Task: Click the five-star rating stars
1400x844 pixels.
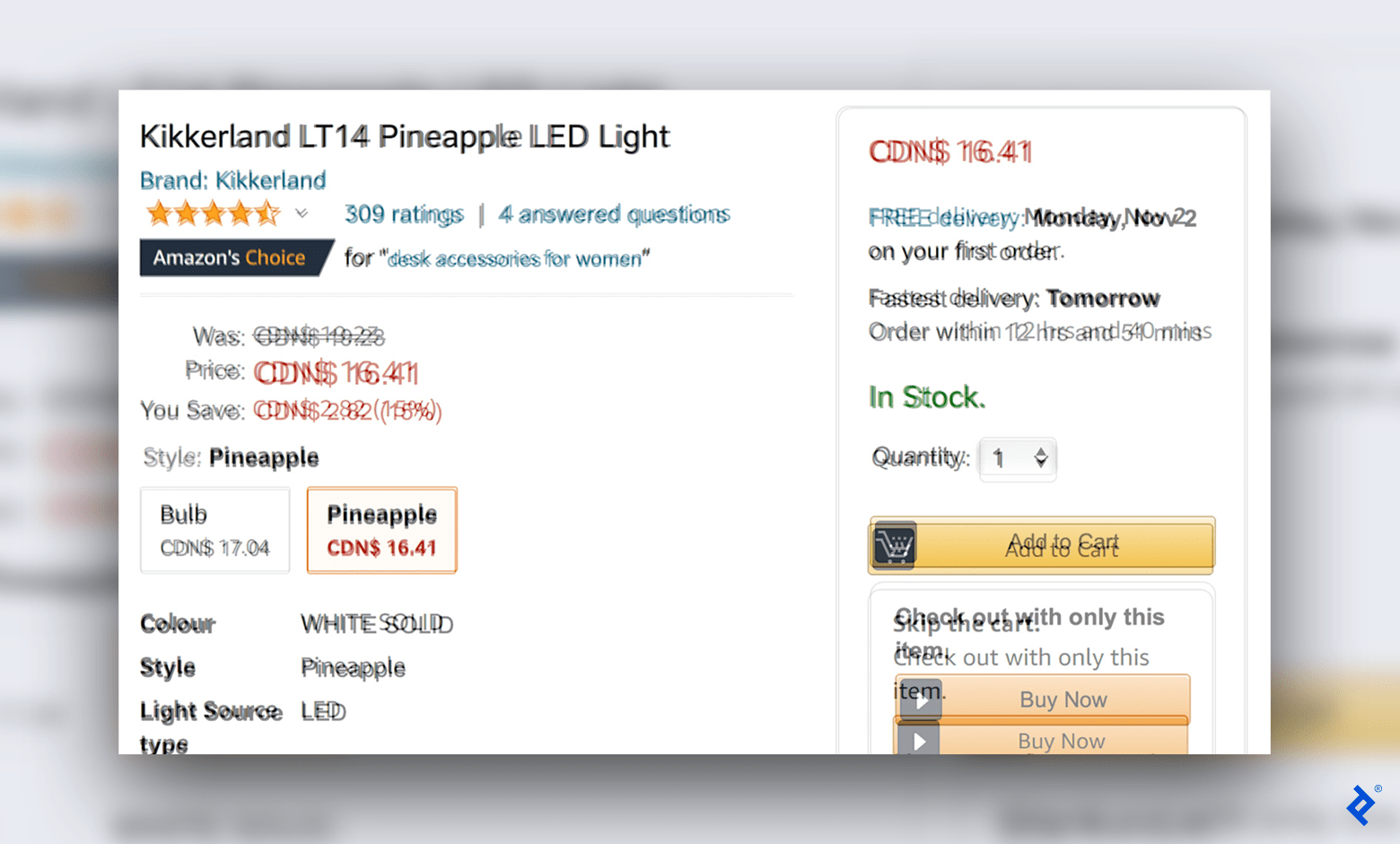Action: 214,213
